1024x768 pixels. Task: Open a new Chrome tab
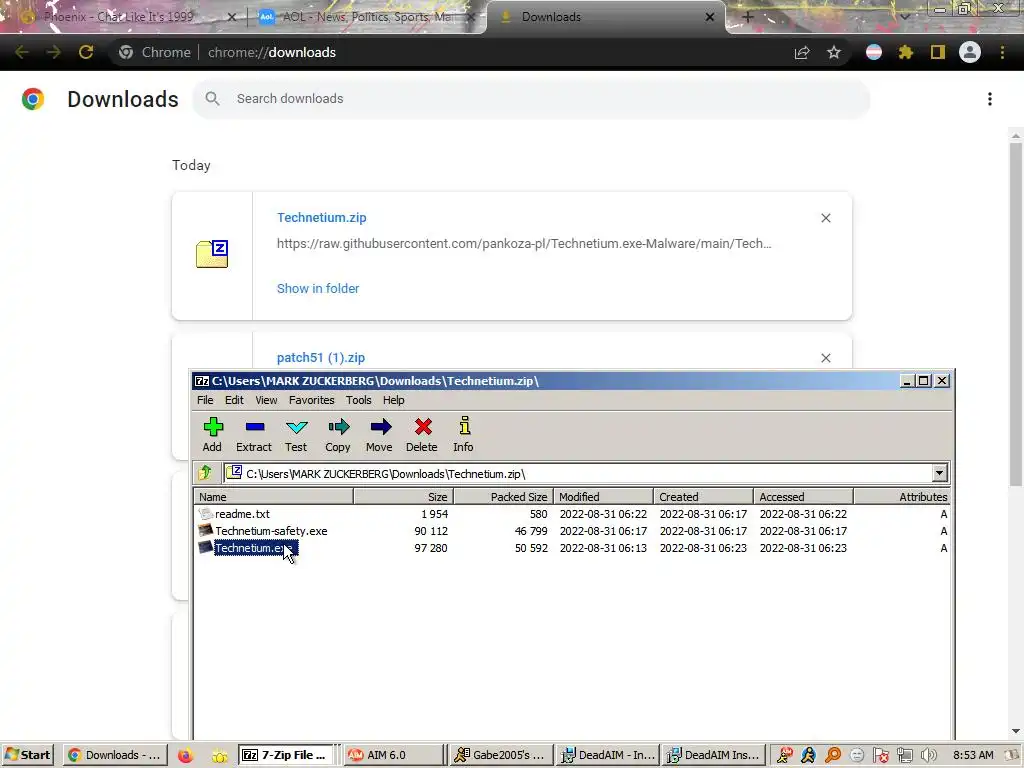pyautogui.click(x=748, y=17)
